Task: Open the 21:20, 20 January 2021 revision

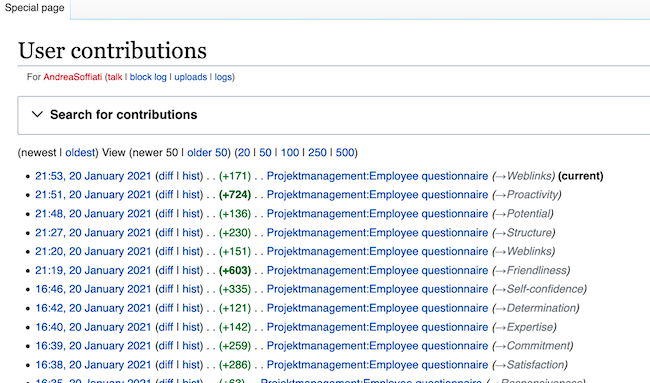Action: click(x=93, y=252)
